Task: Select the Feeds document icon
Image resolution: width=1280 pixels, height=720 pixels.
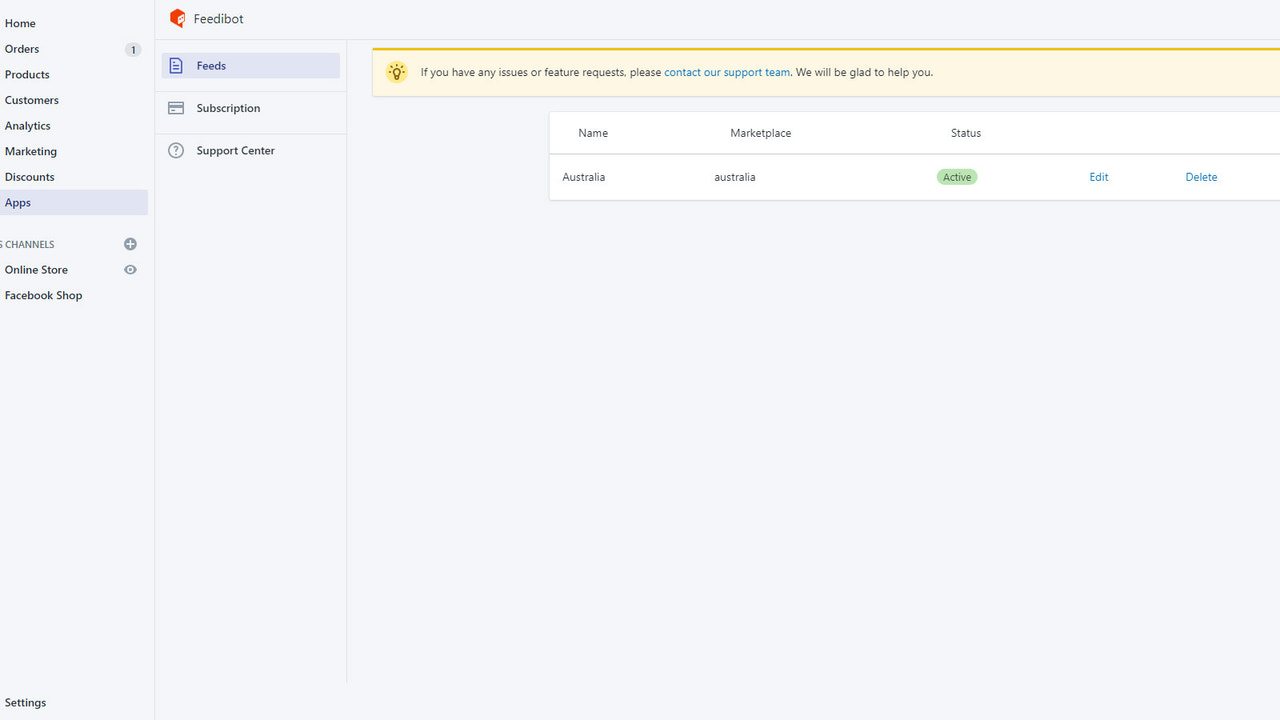Action: [176, 65]
